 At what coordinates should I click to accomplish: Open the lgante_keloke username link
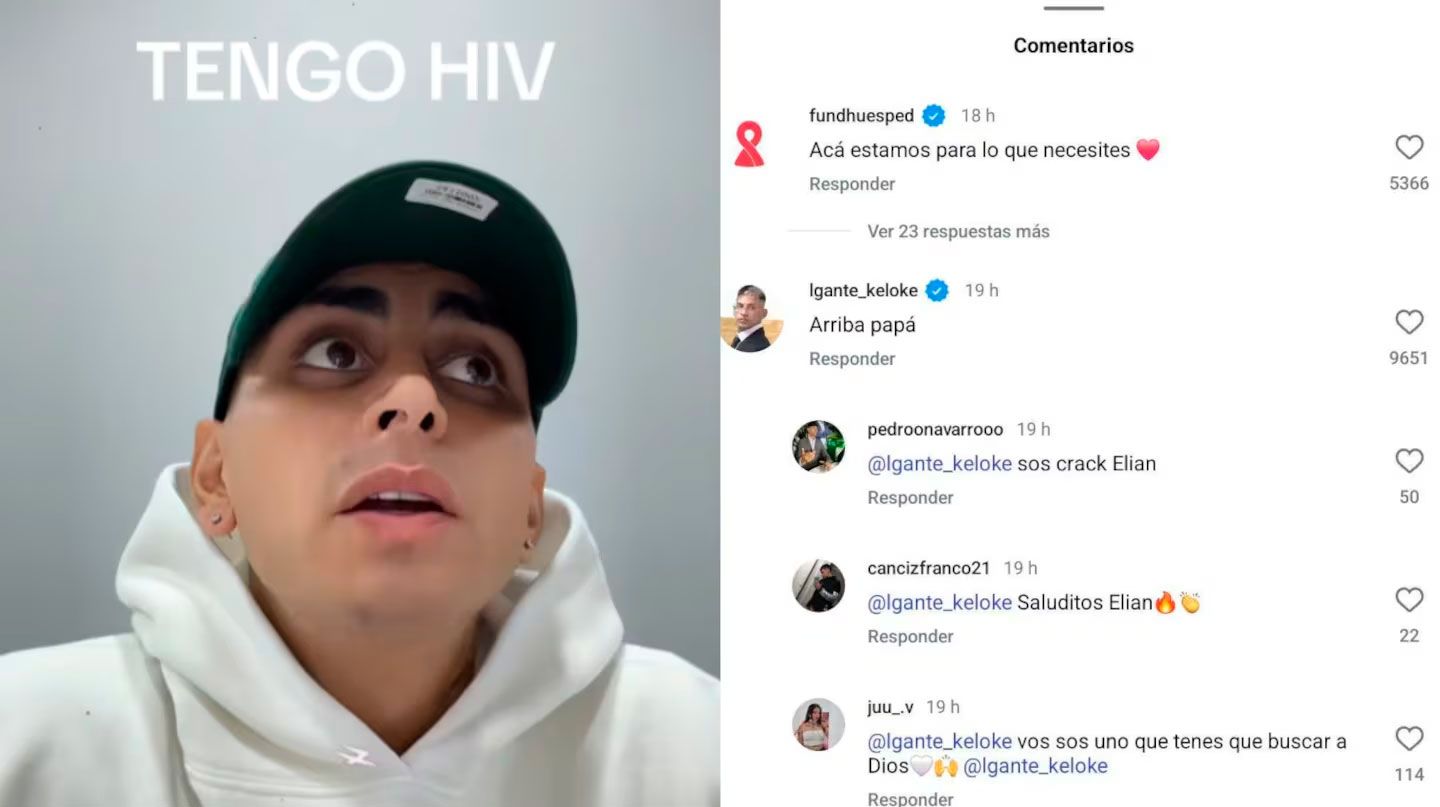[x=863, y=290]
